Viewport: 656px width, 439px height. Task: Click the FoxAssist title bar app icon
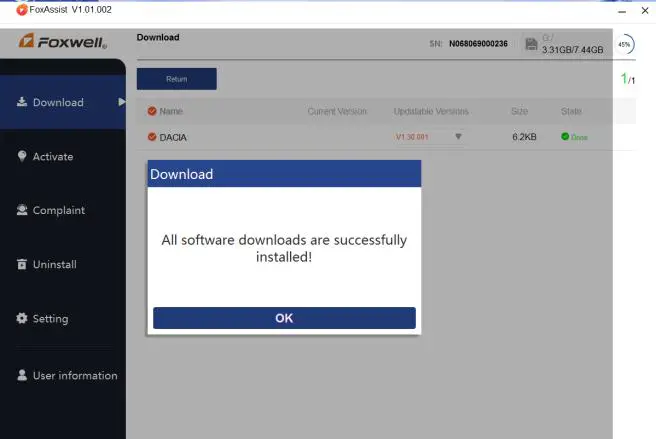[22, 10]
